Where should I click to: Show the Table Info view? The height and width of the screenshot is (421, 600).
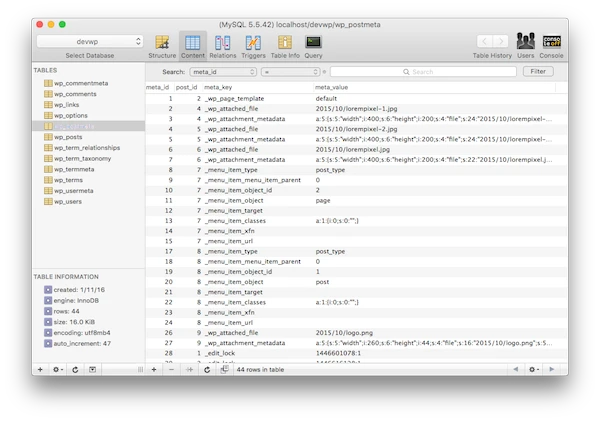[x=285, y=43]
